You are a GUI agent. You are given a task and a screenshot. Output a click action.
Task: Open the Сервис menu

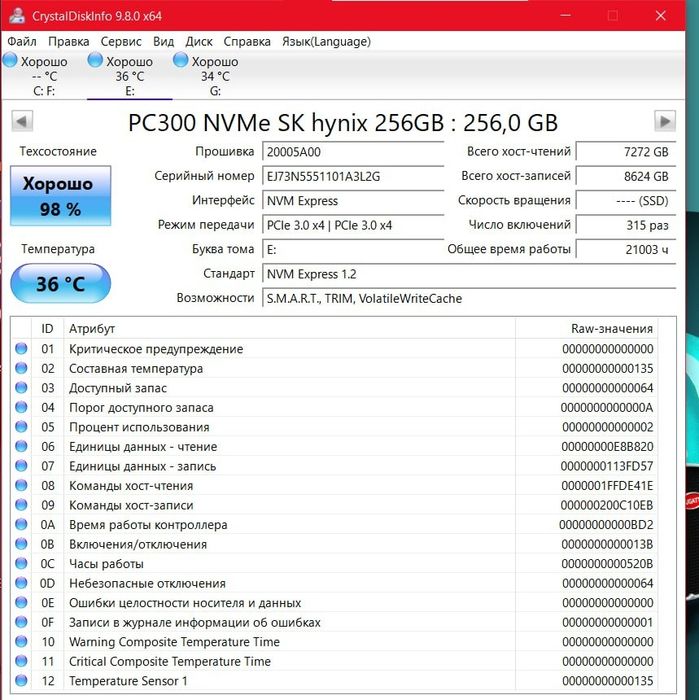tap(121, 42)
